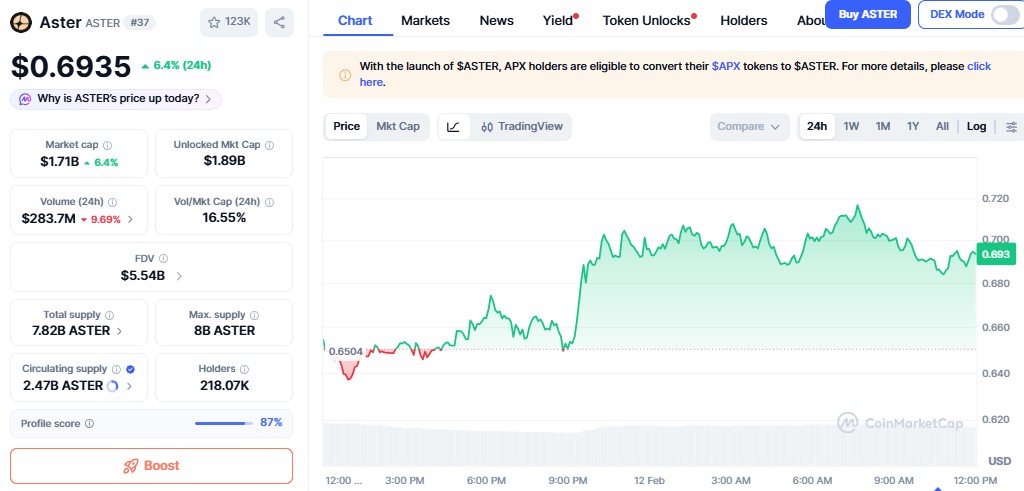Open info icon next to Holders

244,369
